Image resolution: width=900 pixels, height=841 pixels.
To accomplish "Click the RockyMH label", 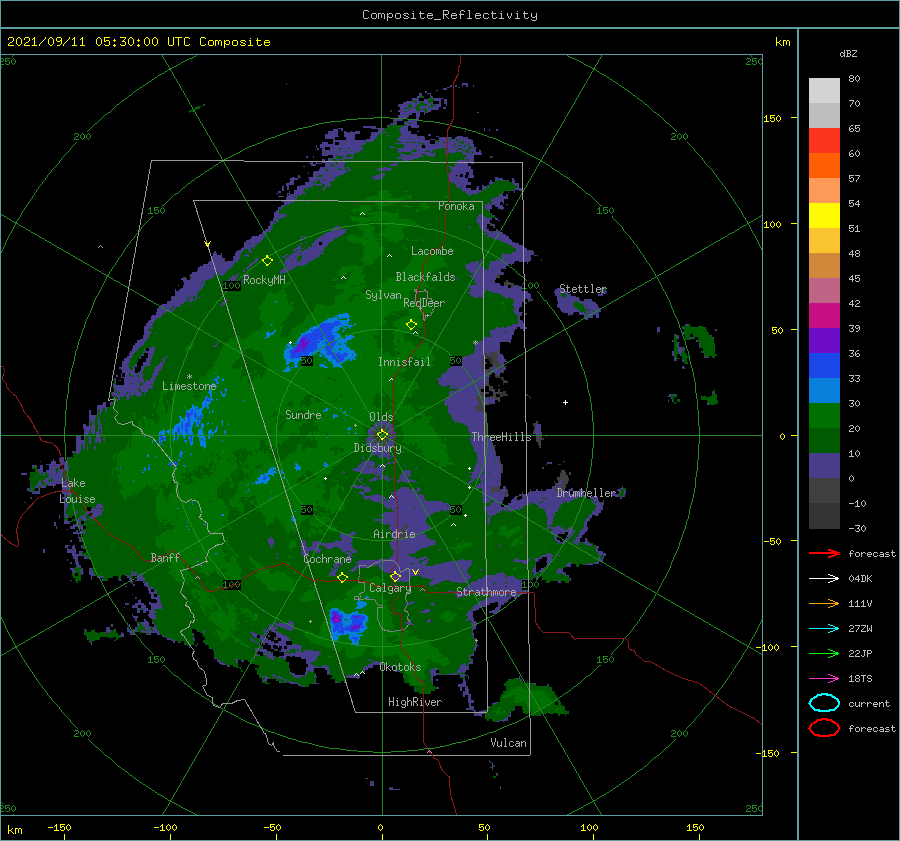I will point(264,280).
